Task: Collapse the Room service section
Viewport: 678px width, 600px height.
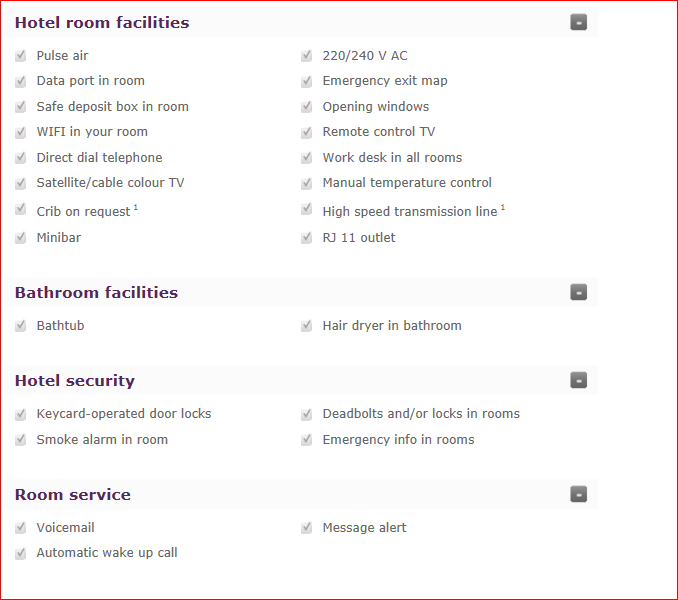Action: 579,494
